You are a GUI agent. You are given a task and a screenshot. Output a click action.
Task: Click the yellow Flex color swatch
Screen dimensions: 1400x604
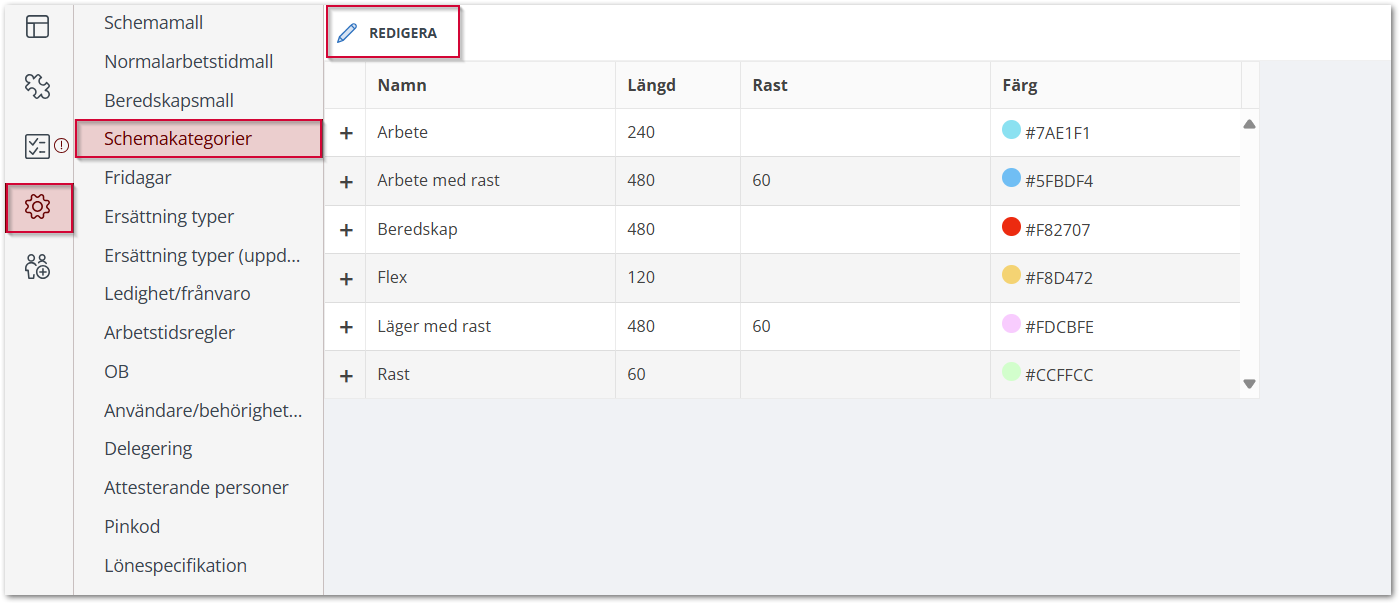point(1011,275)
